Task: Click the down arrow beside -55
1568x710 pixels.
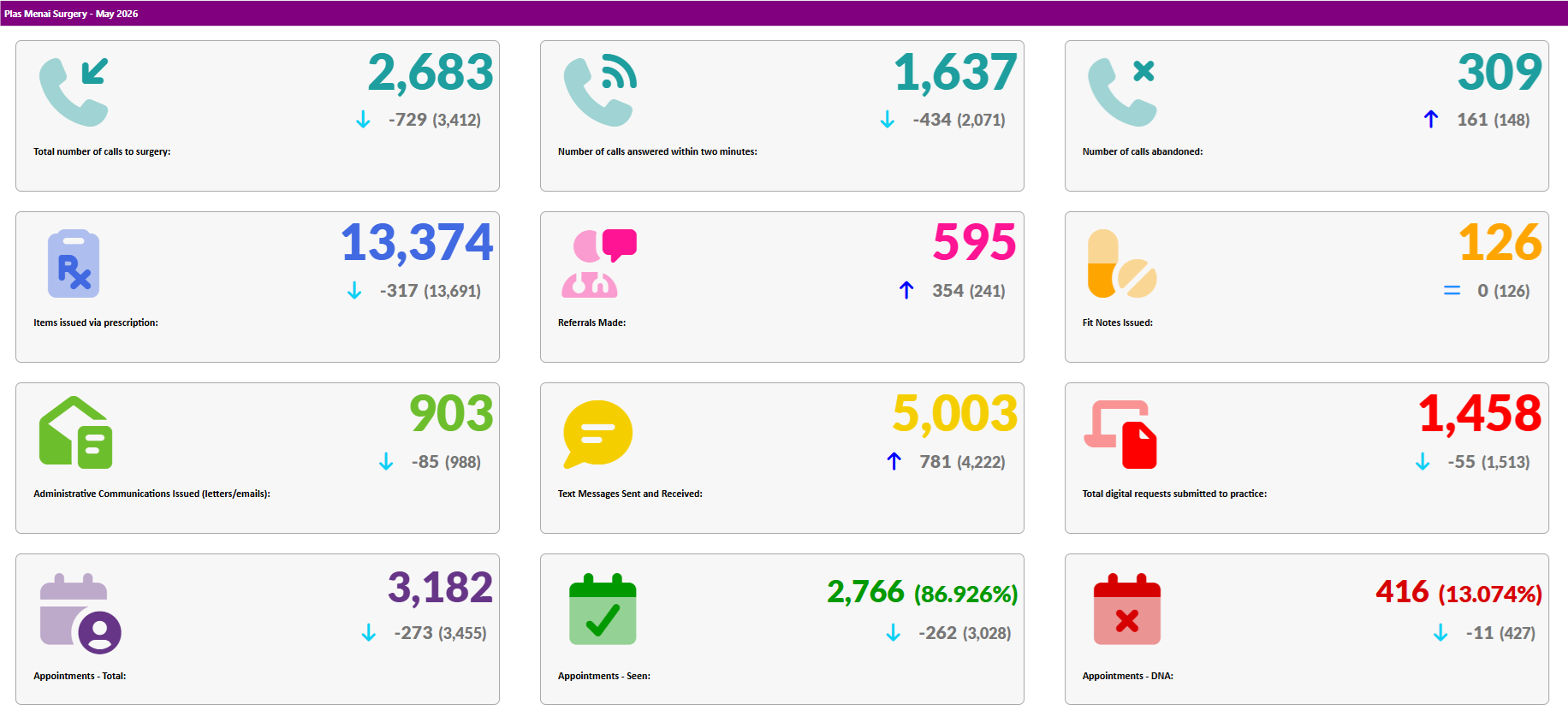Action: coord(1422,462)
